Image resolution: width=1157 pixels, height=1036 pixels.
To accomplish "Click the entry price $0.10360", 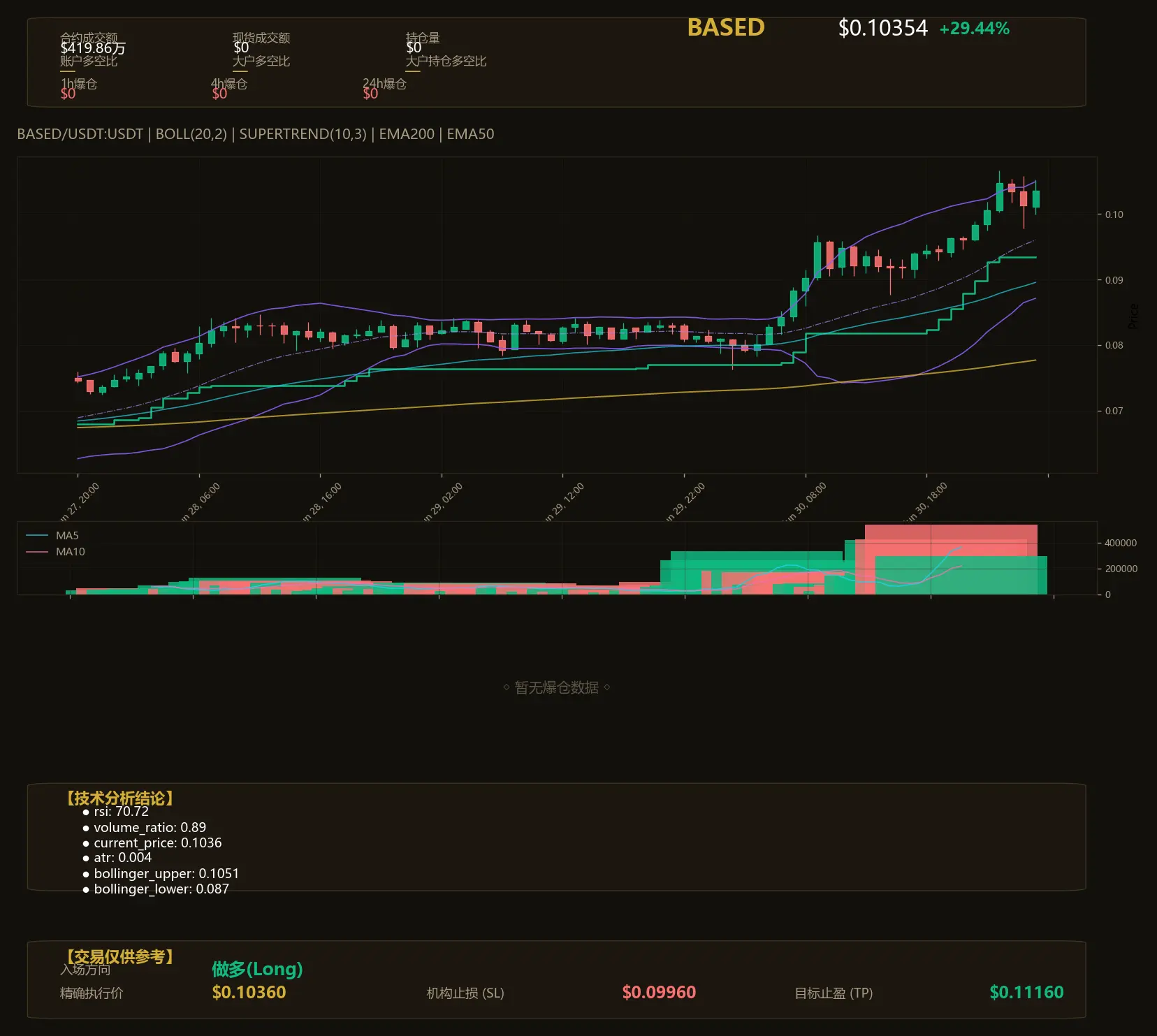I will click(x=249, y=992).
